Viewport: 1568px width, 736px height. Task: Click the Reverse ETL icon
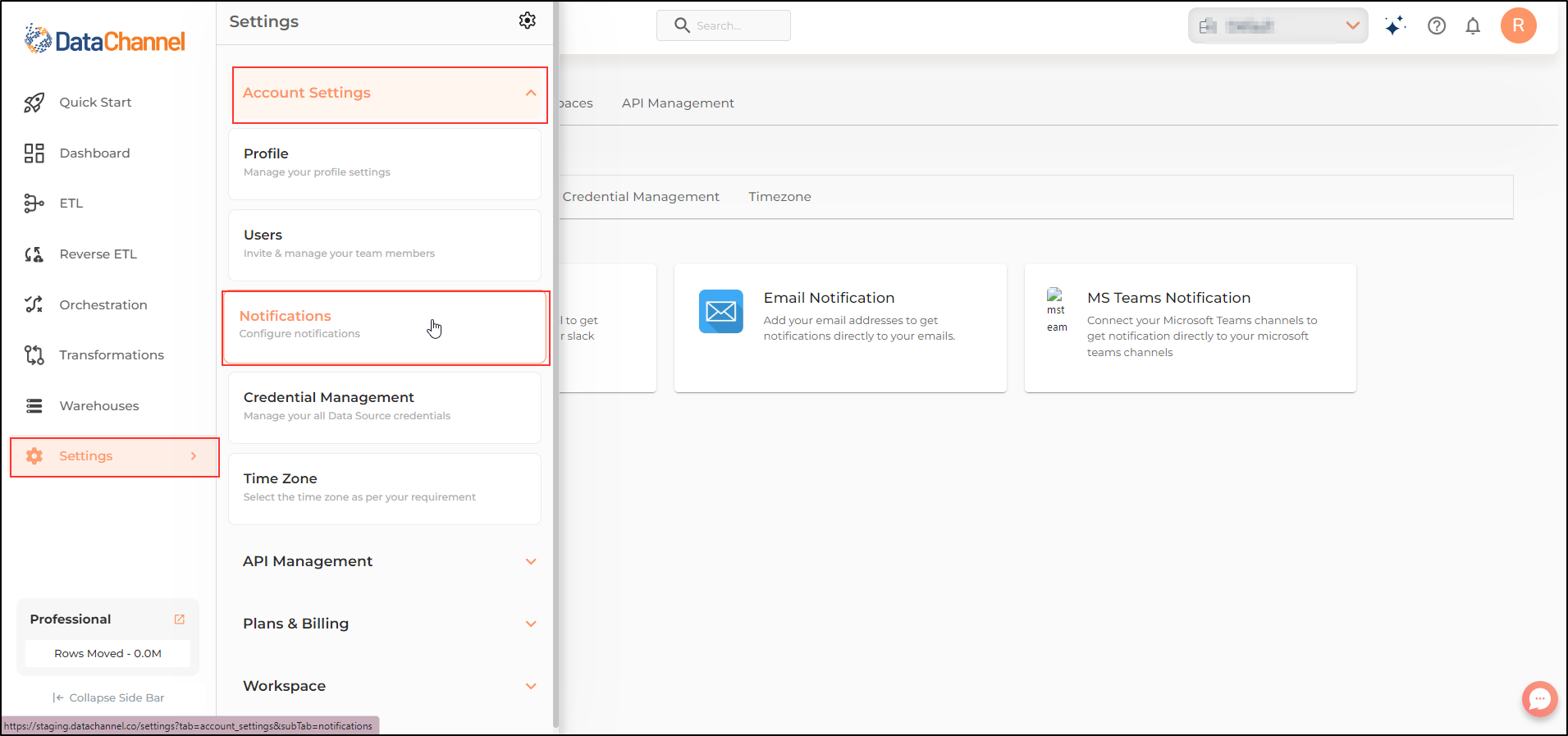tap(34, 254)
